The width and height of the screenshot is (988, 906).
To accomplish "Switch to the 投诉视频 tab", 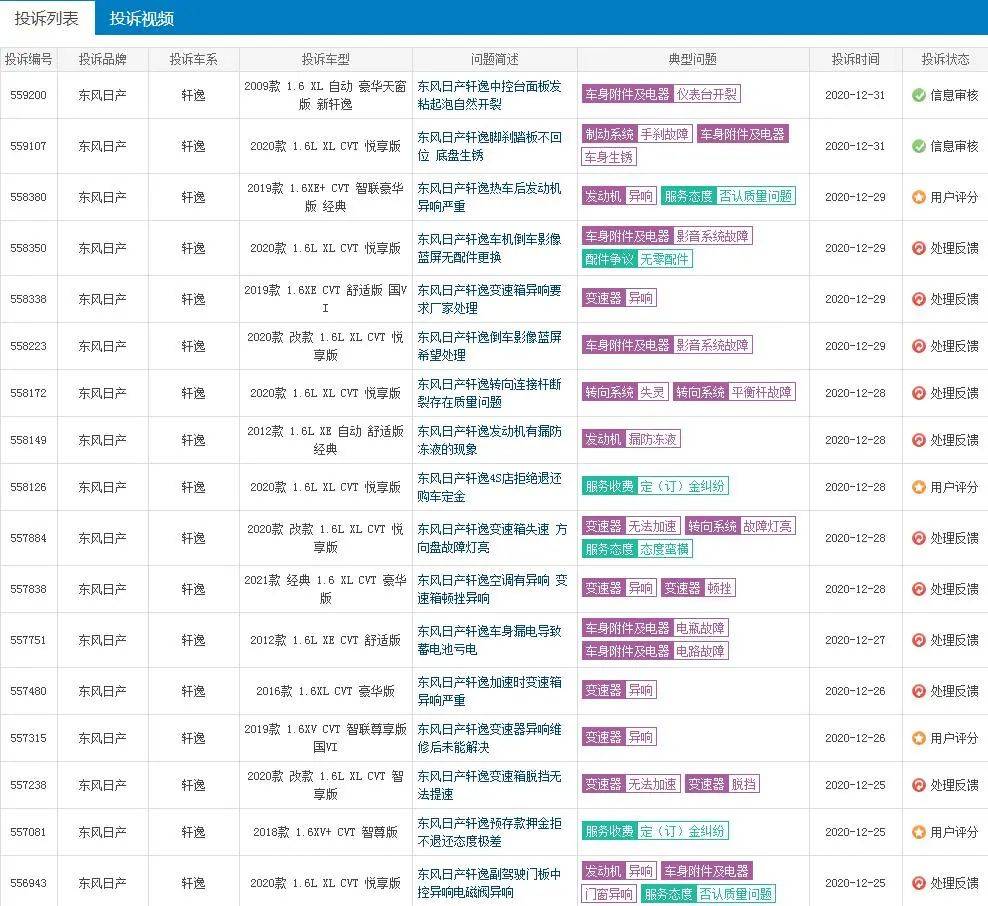I will coord(141,18).
